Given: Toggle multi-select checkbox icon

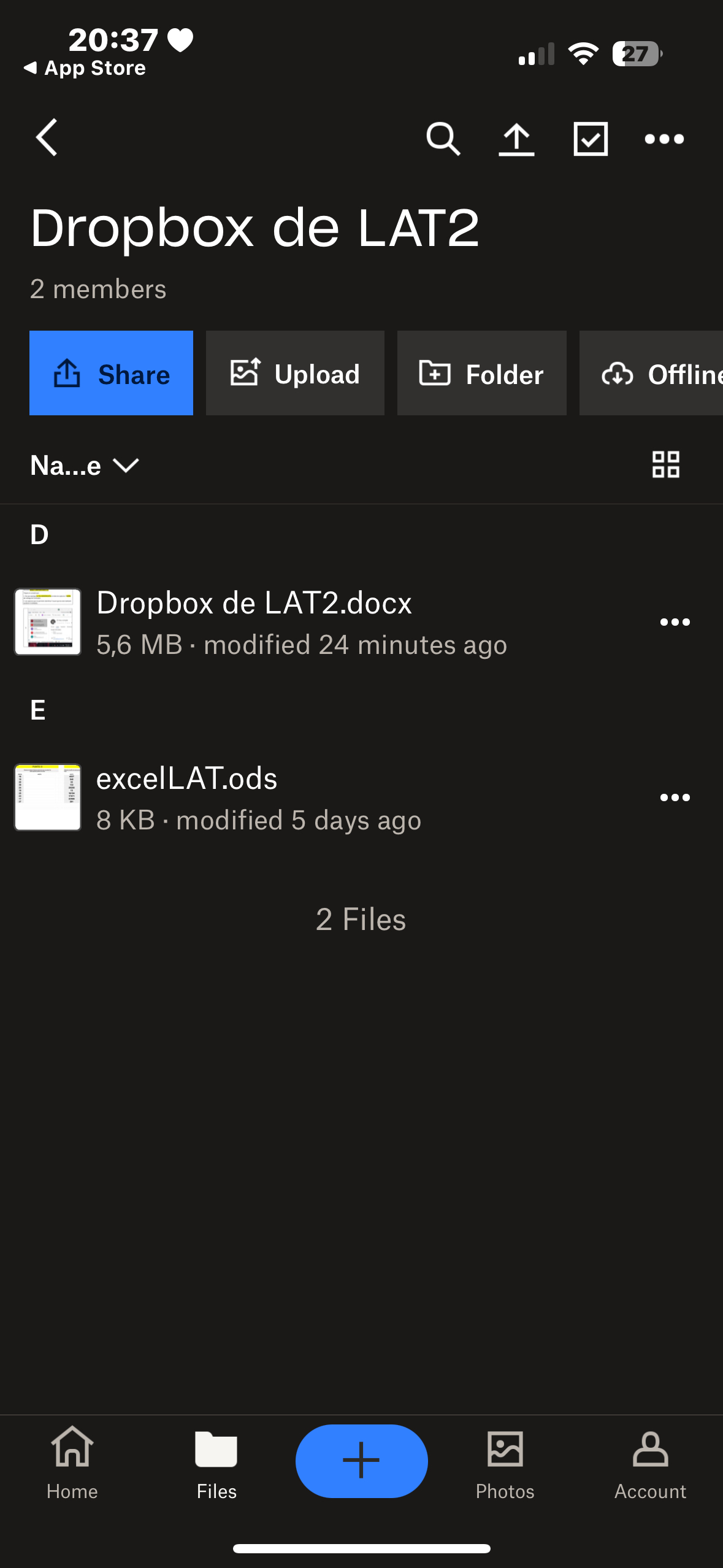Looking at the screenshot, I should (590, 139).
